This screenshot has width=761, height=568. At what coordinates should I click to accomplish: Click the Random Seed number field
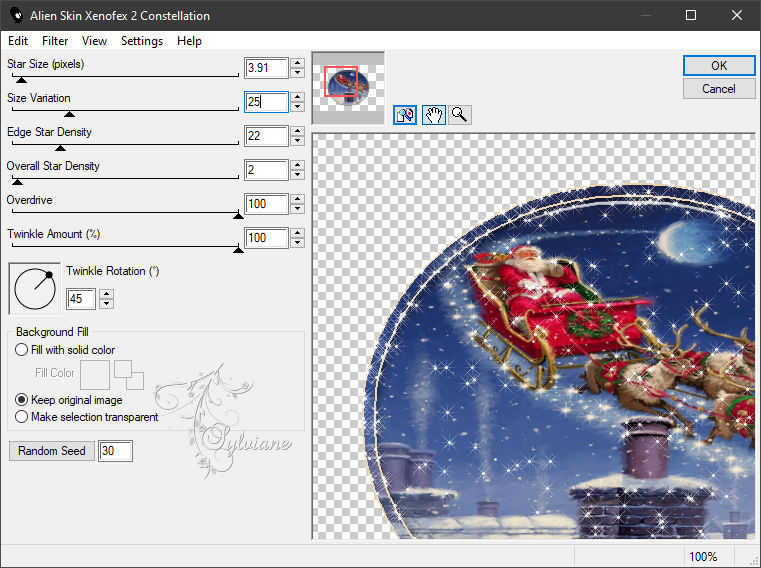pyautogui.click(x=115, y=451)
